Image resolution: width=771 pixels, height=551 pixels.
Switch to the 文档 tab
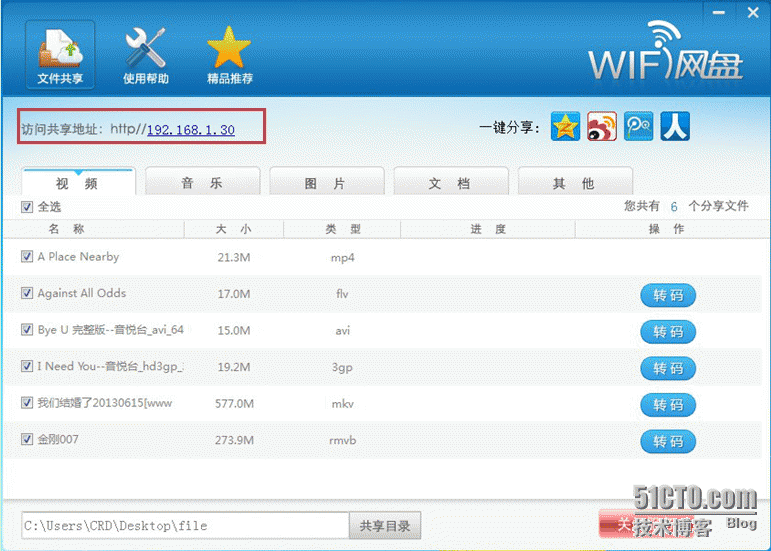point(450,182)
